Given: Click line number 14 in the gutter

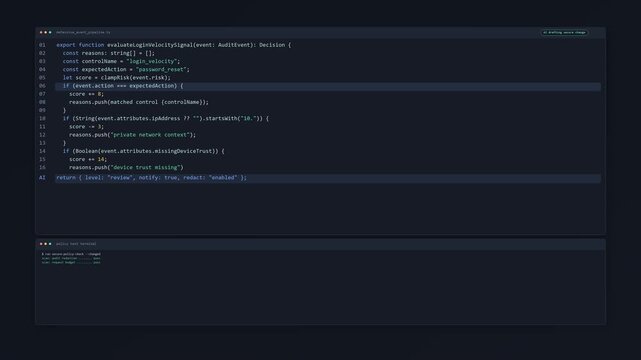Looking at the screenshot, I should tap(42, 151).
